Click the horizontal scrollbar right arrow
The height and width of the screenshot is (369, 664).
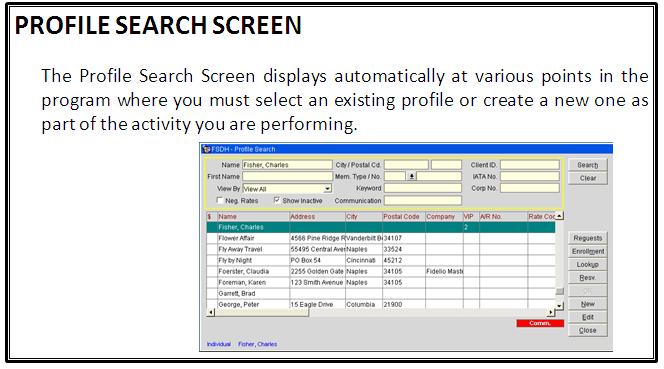click(551, 313)
